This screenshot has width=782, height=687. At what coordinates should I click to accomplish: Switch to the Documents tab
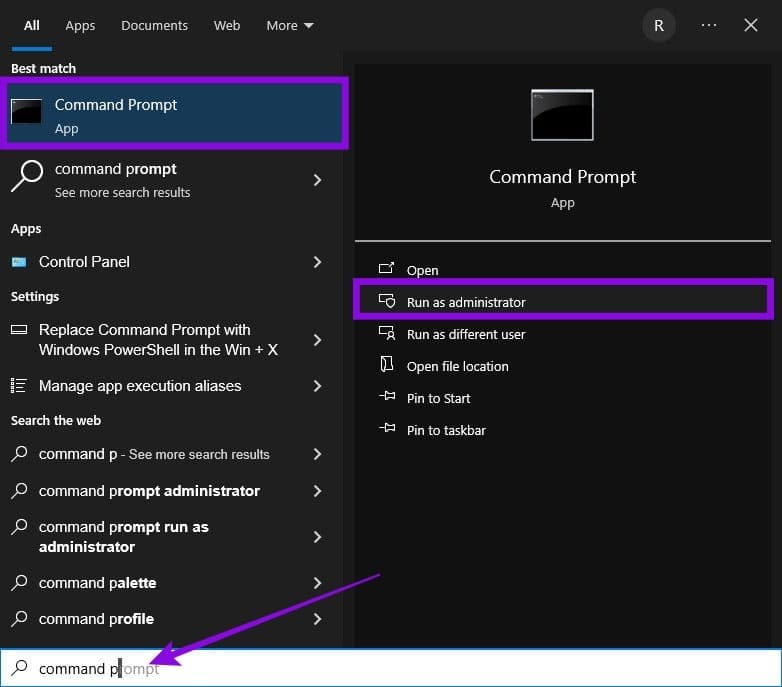(154, 25)
